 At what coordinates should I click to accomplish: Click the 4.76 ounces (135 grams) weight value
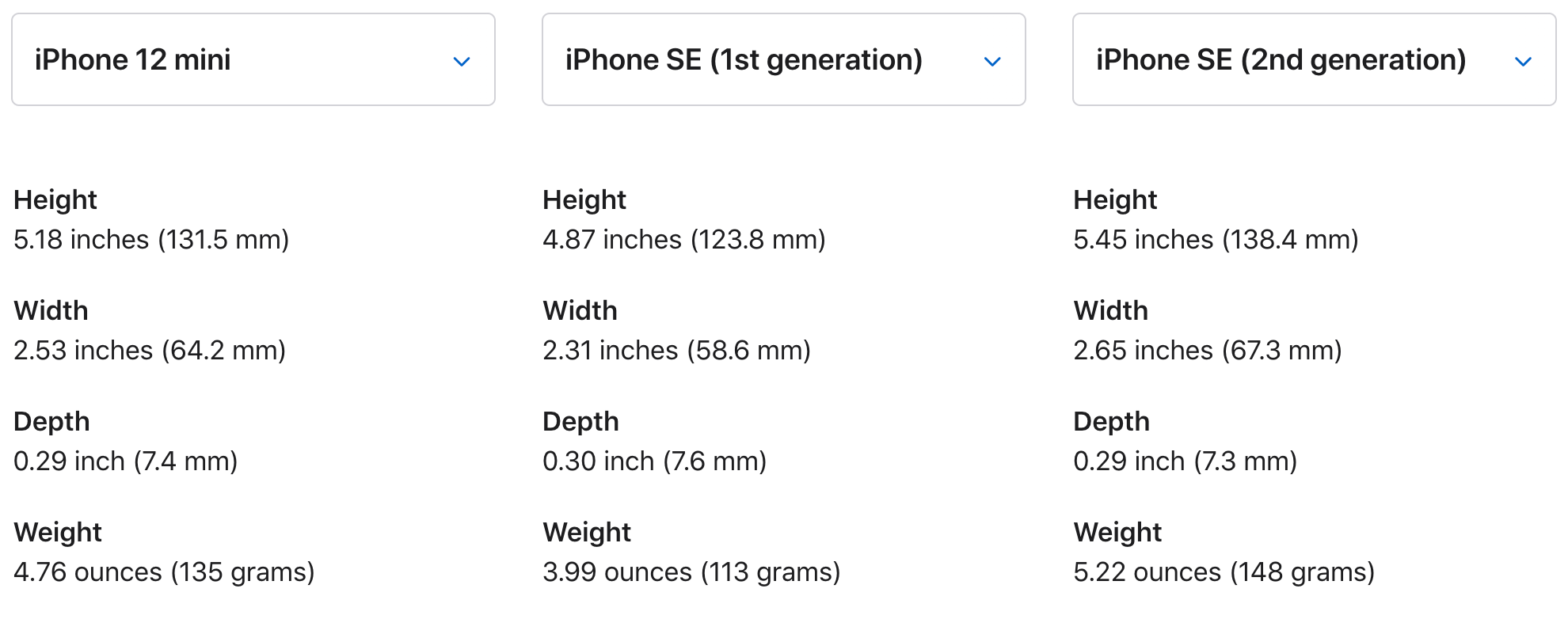click(x=164, y=572)
